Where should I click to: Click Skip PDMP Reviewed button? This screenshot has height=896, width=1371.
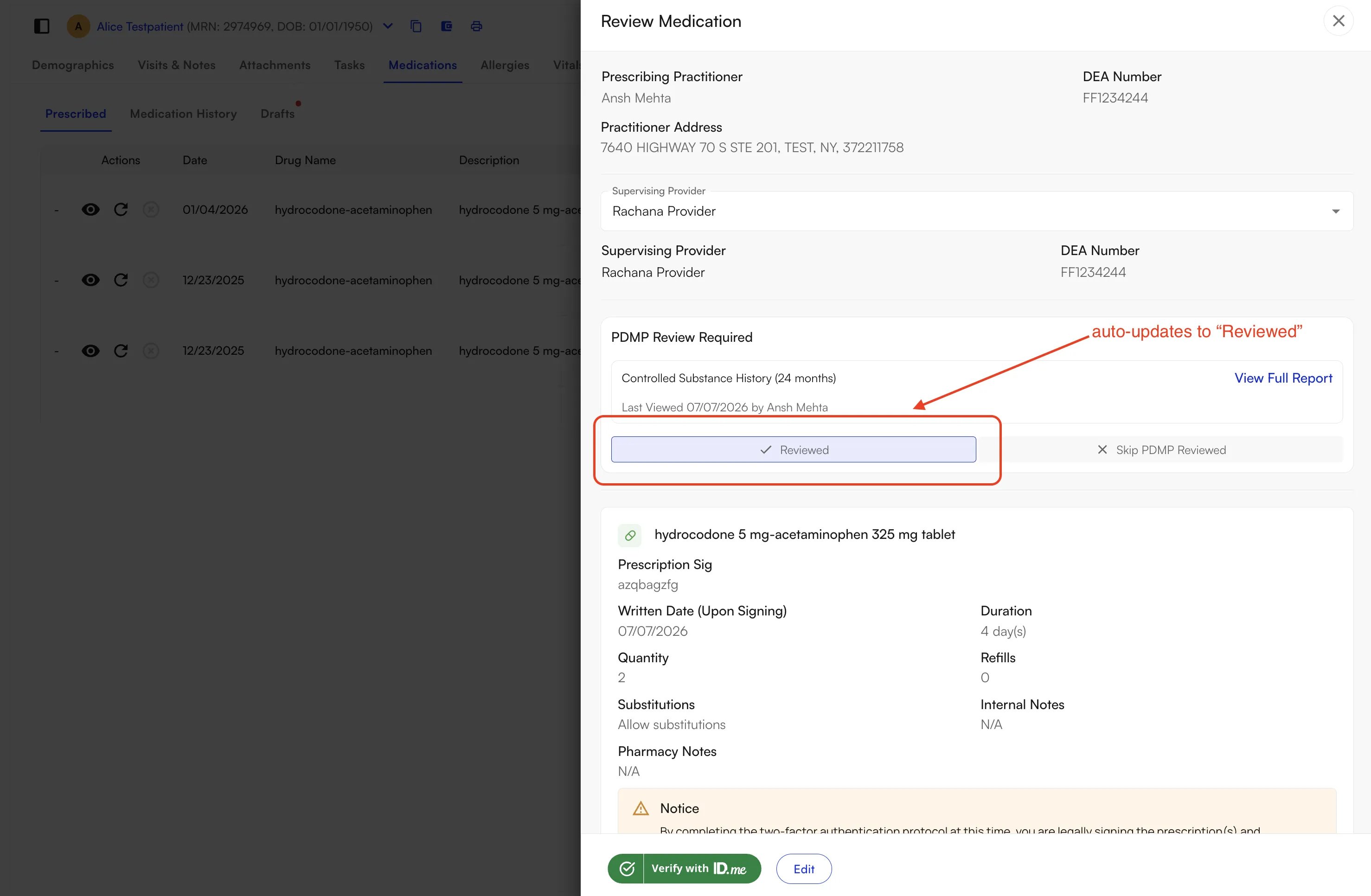click(x=1162, y=450)
